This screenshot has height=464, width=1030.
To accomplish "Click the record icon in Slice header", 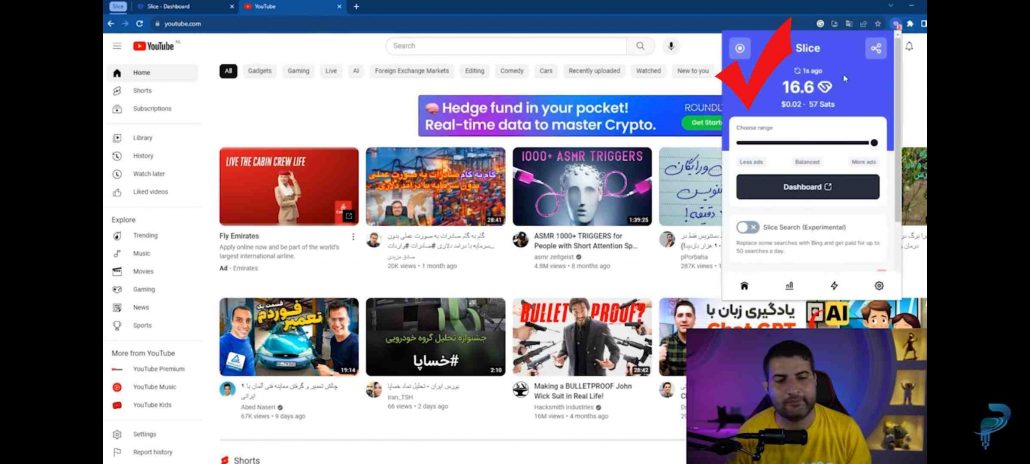I will pos(740,48).
